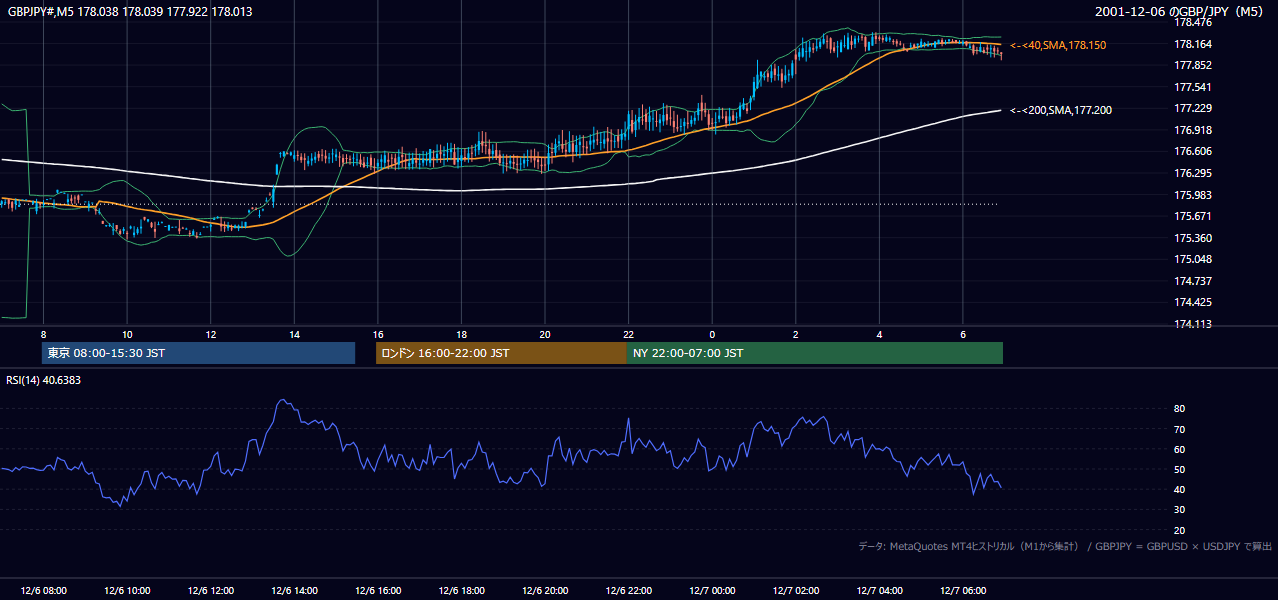Click the 176.918 price axis value

(1194, 131)
